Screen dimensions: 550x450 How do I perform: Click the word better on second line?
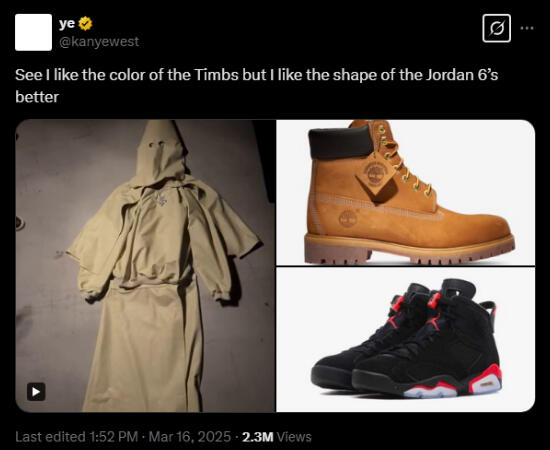37,97
